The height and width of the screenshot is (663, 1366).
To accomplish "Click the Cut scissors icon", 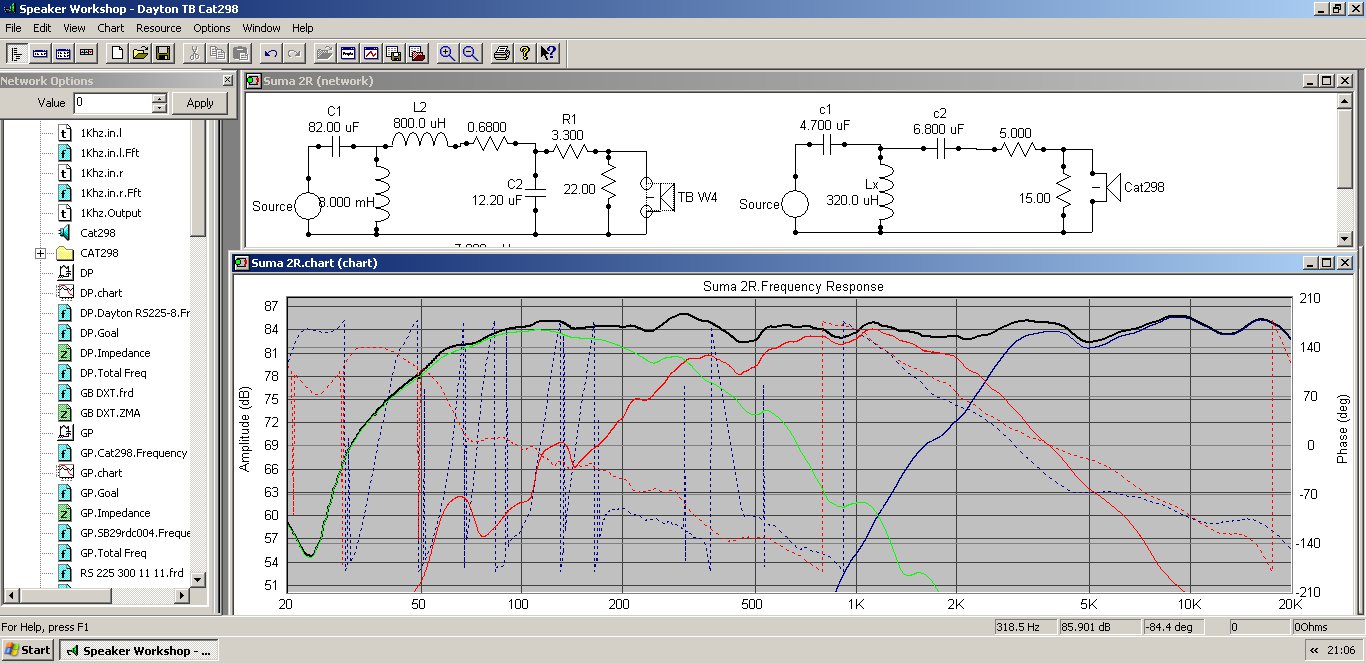I will pyautogui.click(x=195, y=53).
